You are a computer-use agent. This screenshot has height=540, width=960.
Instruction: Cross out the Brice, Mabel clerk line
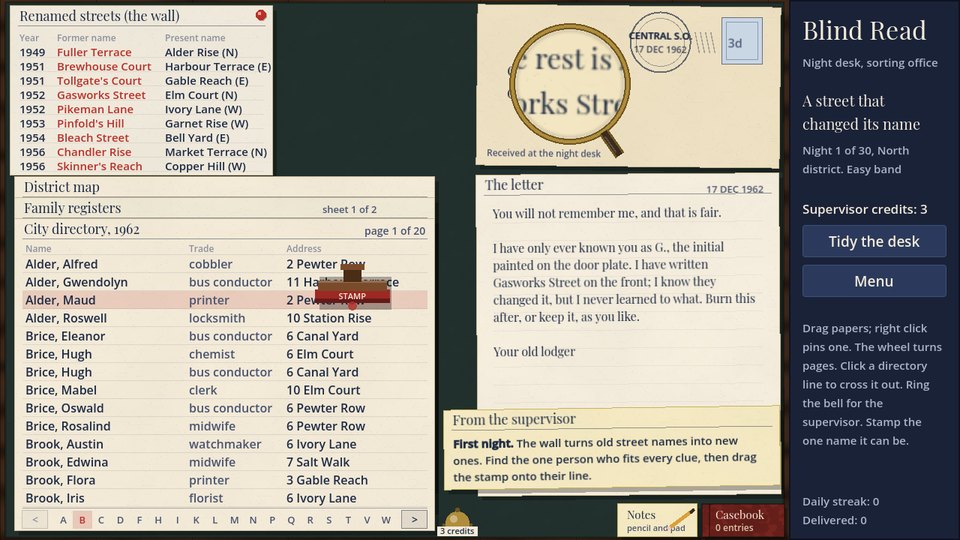click(225, 390)
